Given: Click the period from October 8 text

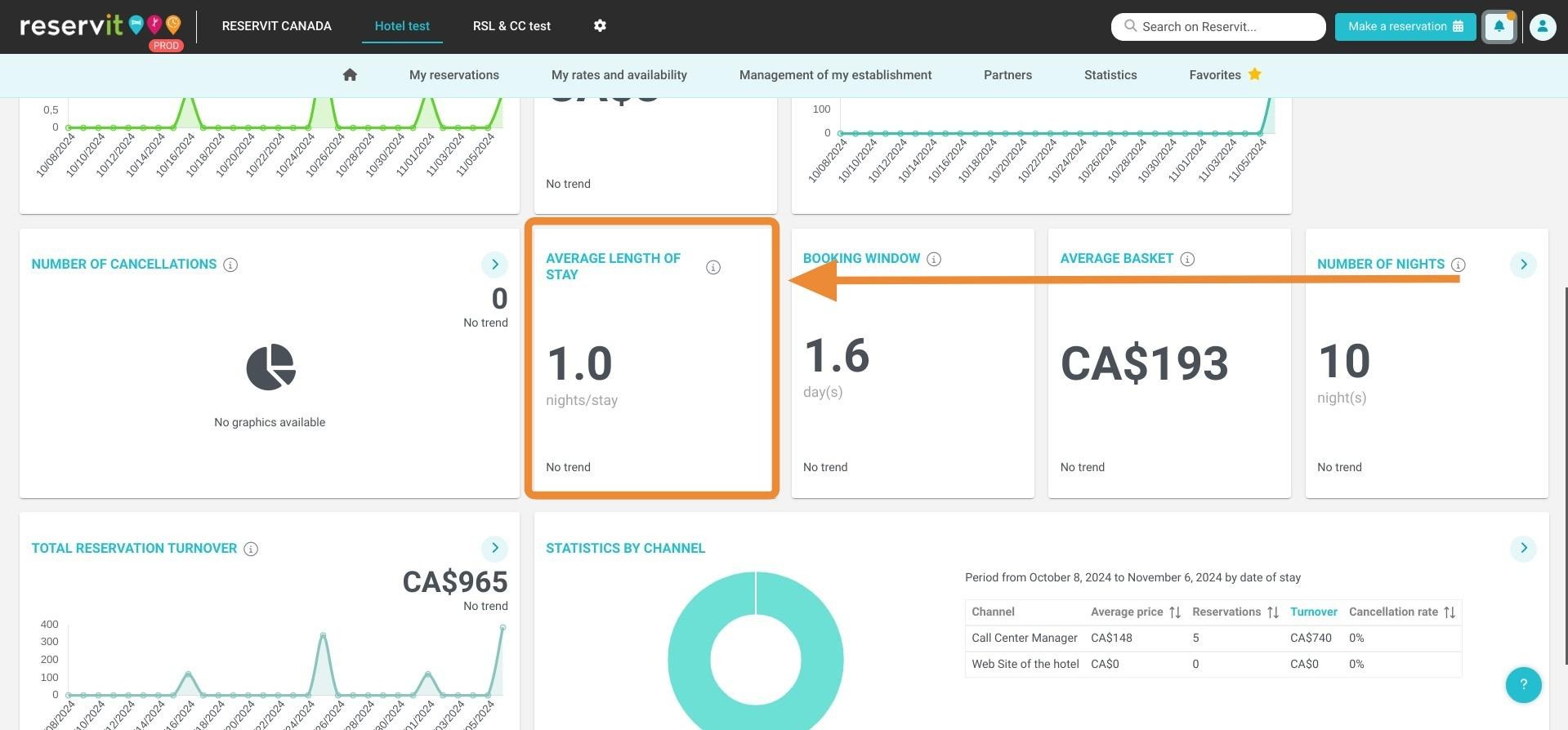Looking at the screenshot, I should click(x=1132, y=577).
